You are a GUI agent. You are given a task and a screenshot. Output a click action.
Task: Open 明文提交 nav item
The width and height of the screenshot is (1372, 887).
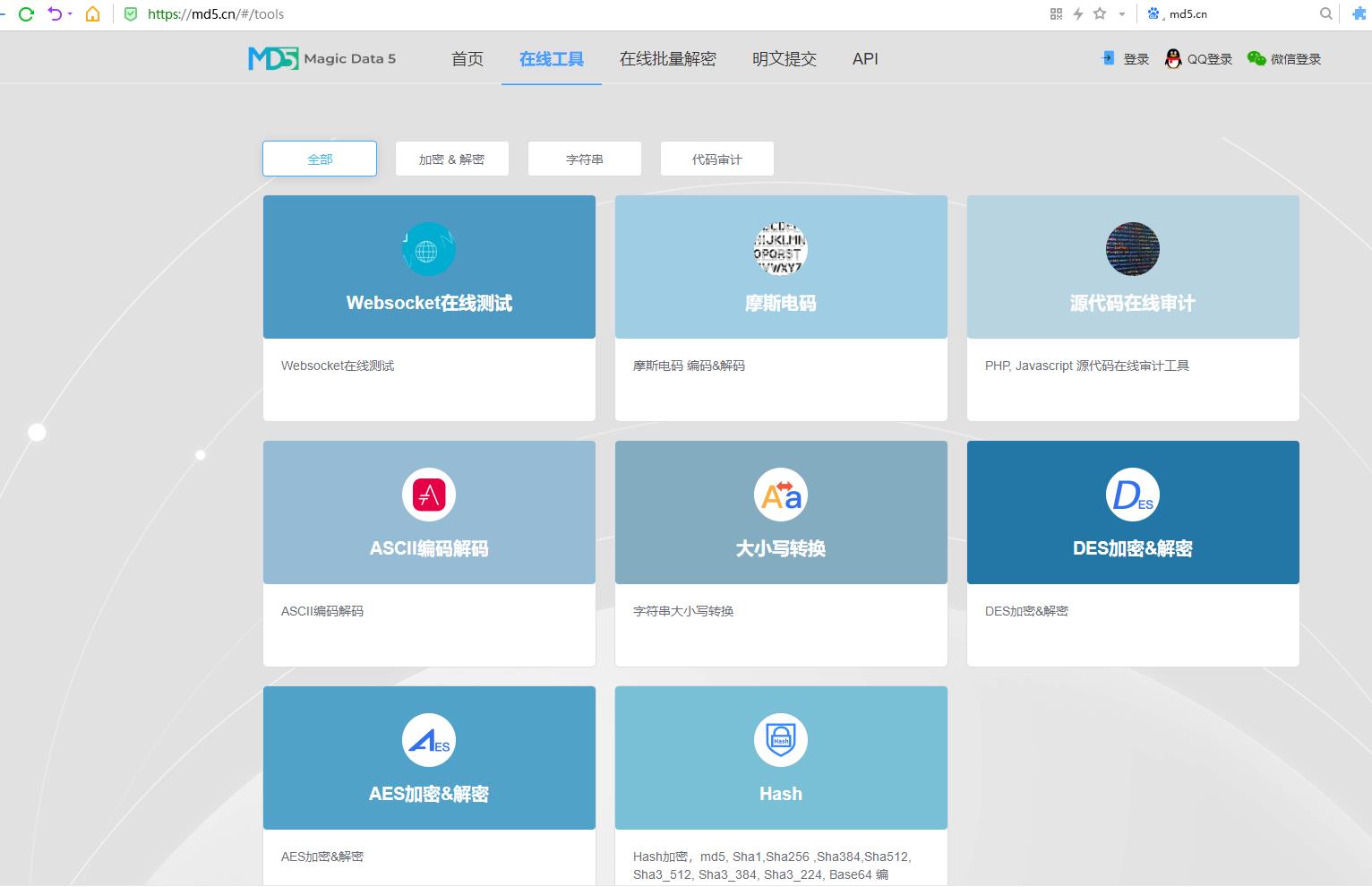click(785, 58)
